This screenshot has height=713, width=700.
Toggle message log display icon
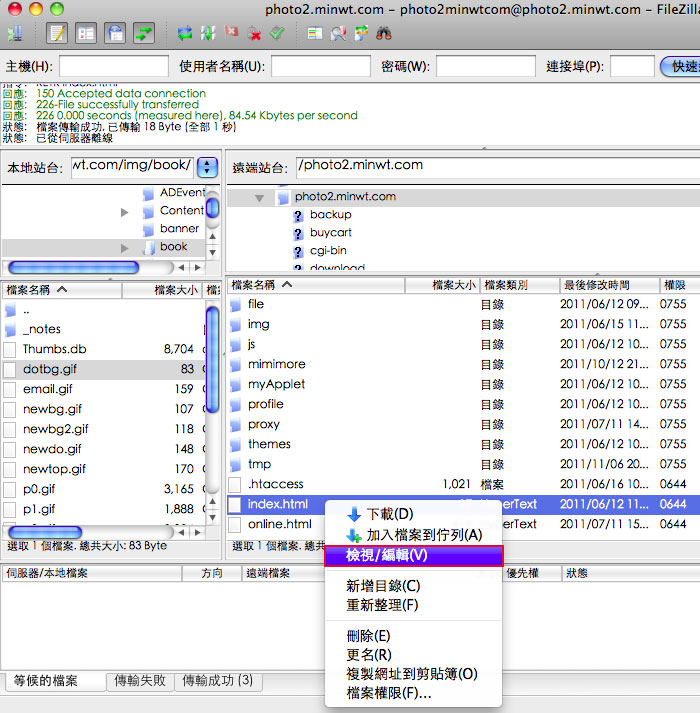[57, 33]
